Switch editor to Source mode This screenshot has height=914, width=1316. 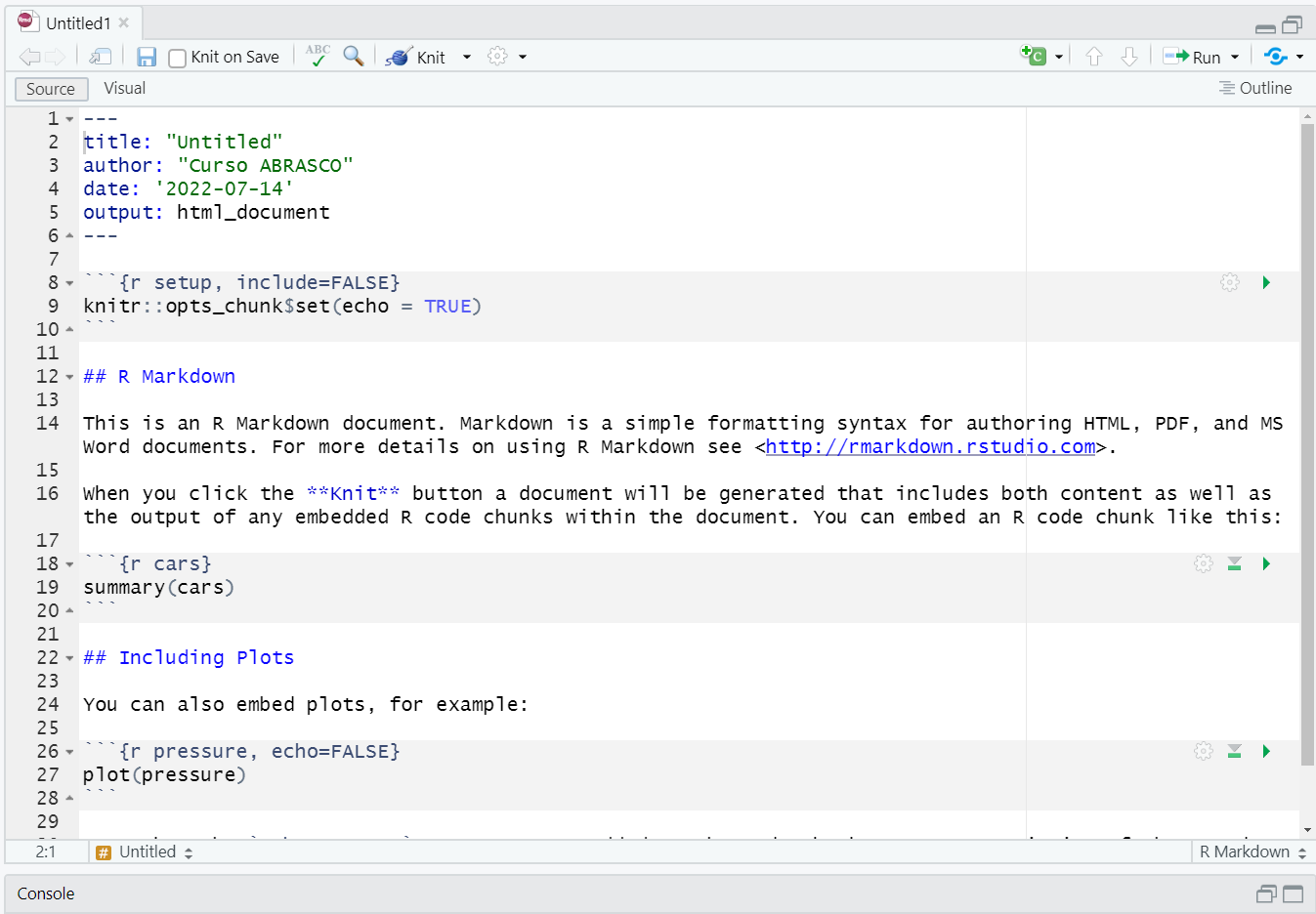coord(51,89)
